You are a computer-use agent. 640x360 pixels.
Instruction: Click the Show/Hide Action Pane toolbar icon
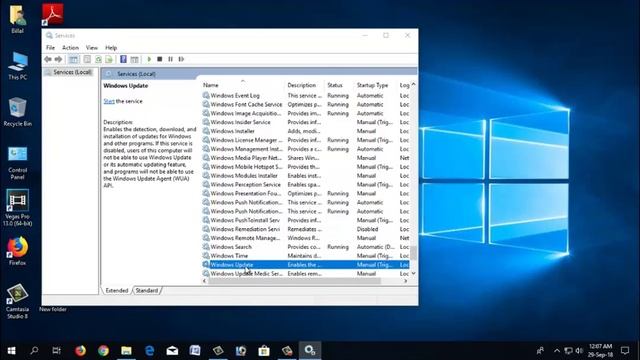134,59
